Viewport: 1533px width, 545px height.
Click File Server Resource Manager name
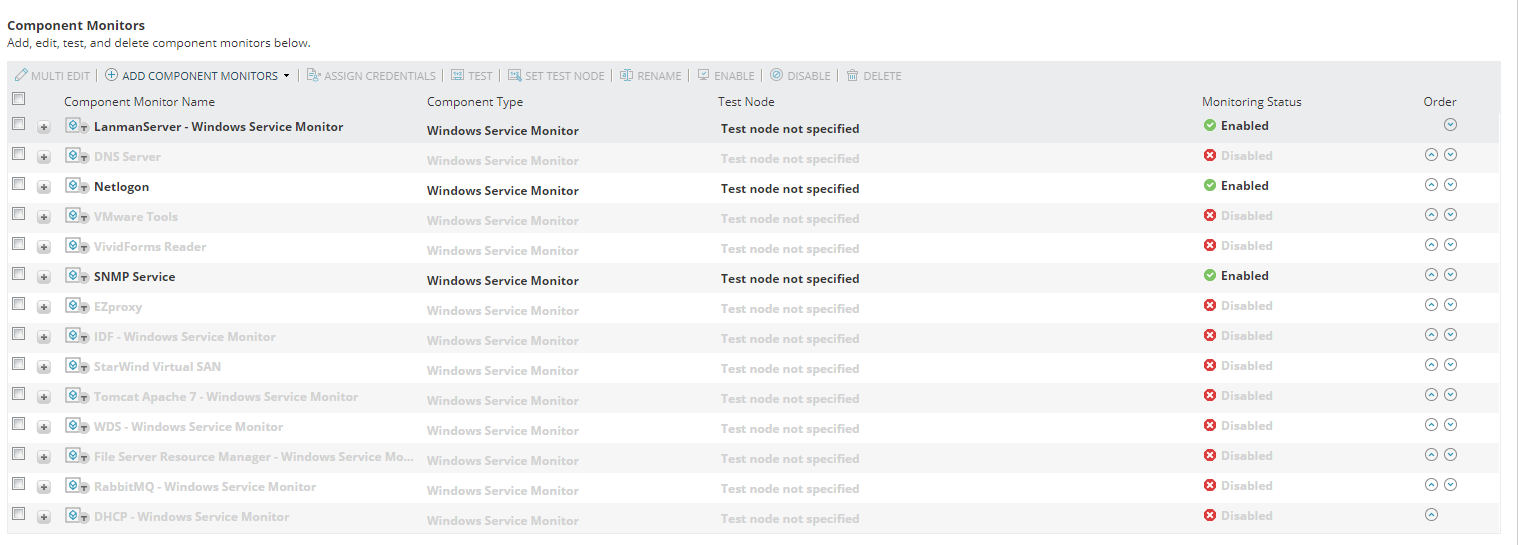point(253,457)
